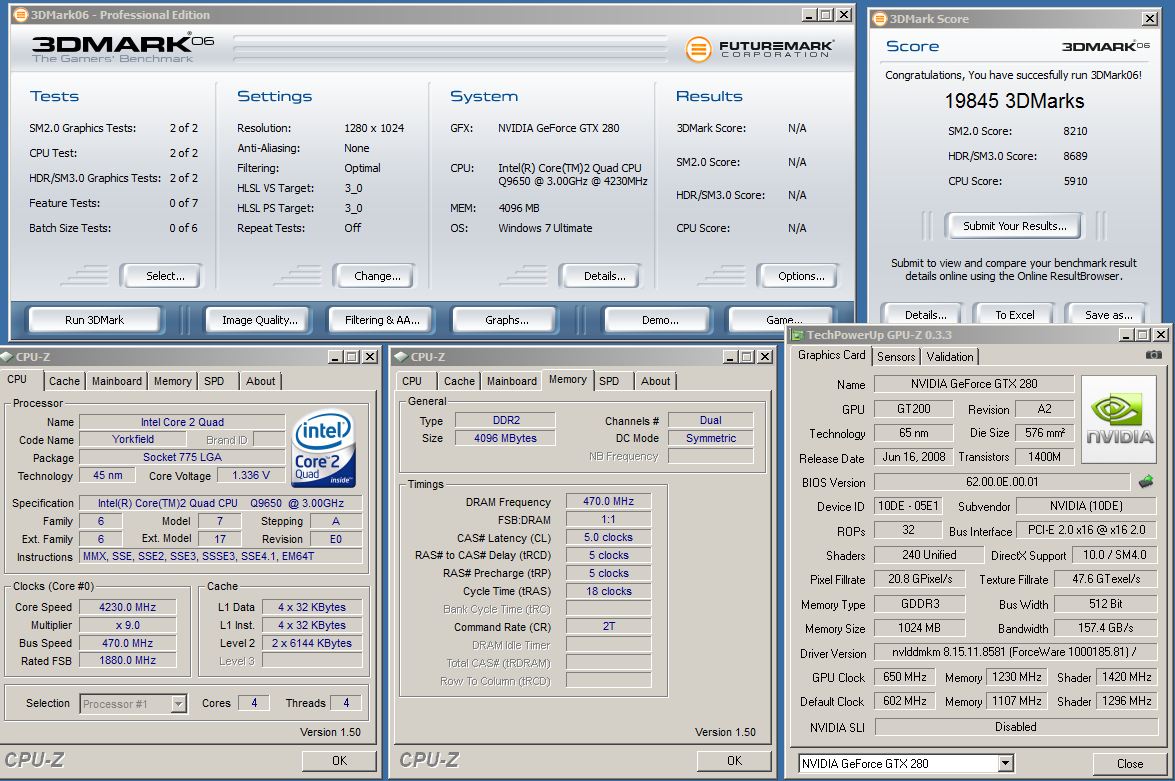Click the Rated FSB 1880.0 MHz value

[127, 660]
